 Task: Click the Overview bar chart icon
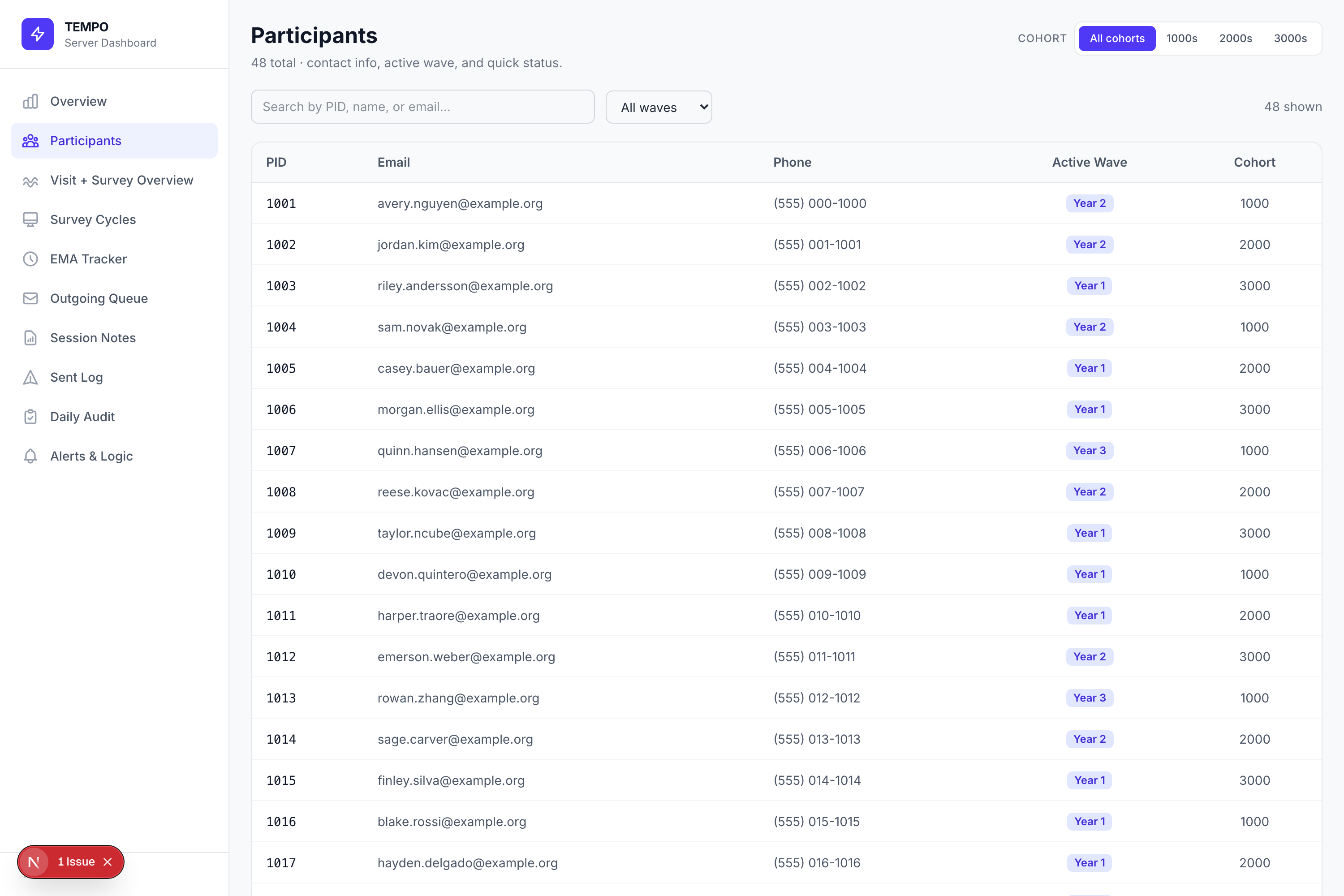30,101
